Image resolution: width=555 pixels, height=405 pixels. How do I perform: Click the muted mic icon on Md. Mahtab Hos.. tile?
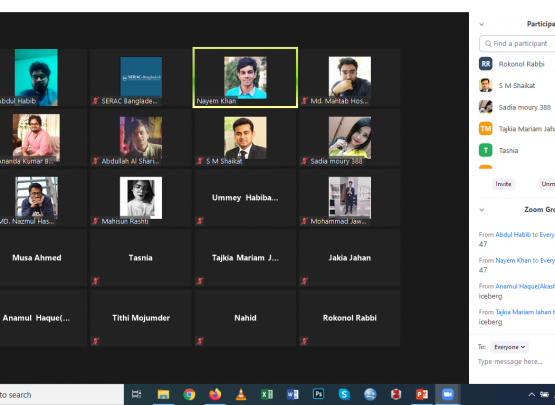pyautogui.click(x=304, y=101)
